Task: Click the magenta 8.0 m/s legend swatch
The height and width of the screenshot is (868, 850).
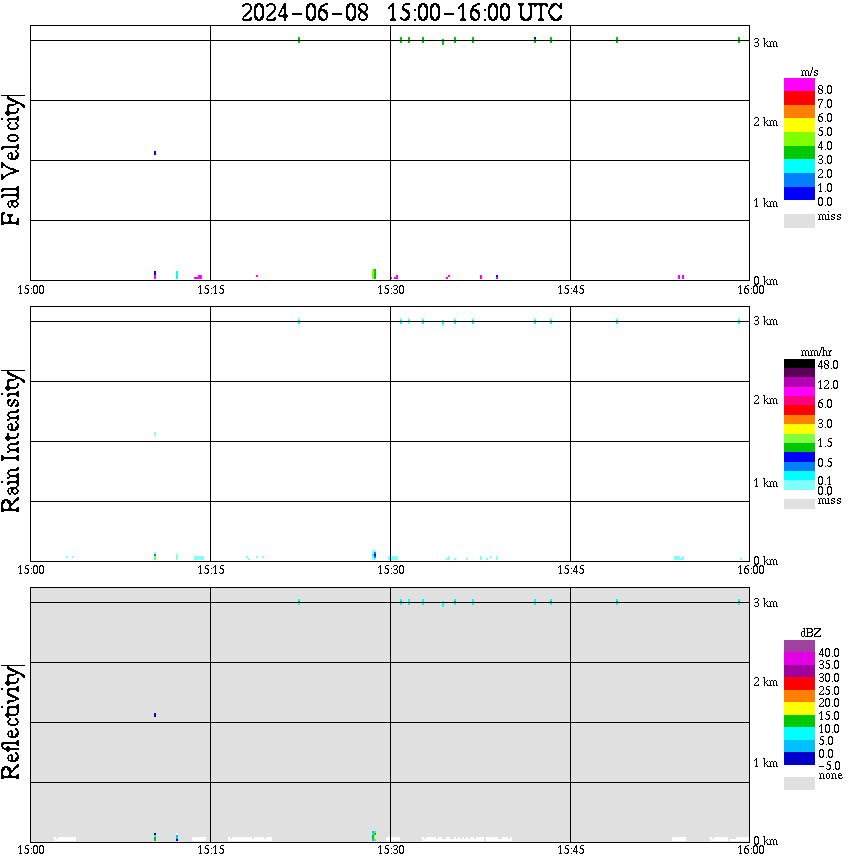Action: (799, 85)
